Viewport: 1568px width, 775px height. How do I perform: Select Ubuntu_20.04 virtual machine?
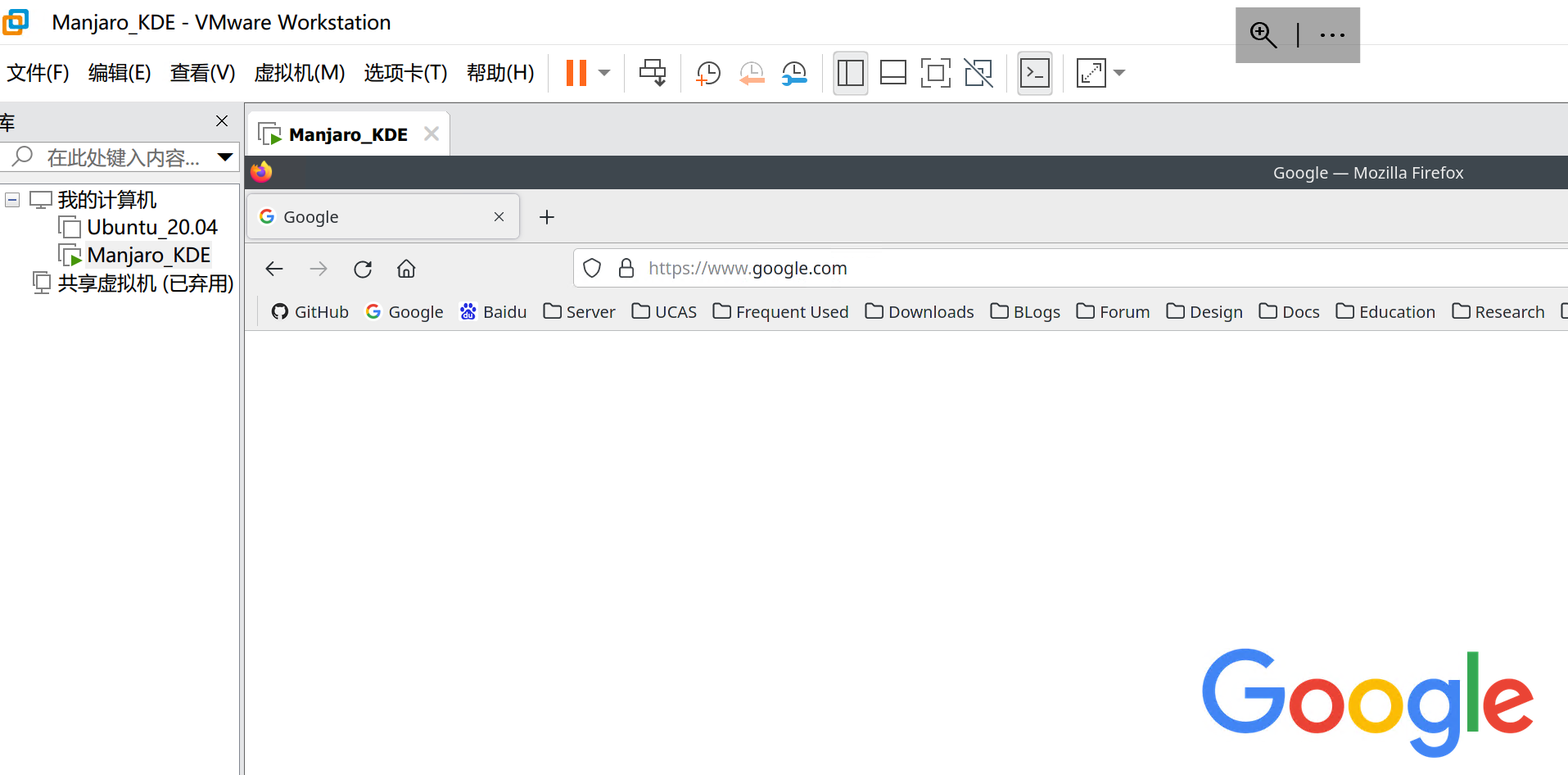152,227
